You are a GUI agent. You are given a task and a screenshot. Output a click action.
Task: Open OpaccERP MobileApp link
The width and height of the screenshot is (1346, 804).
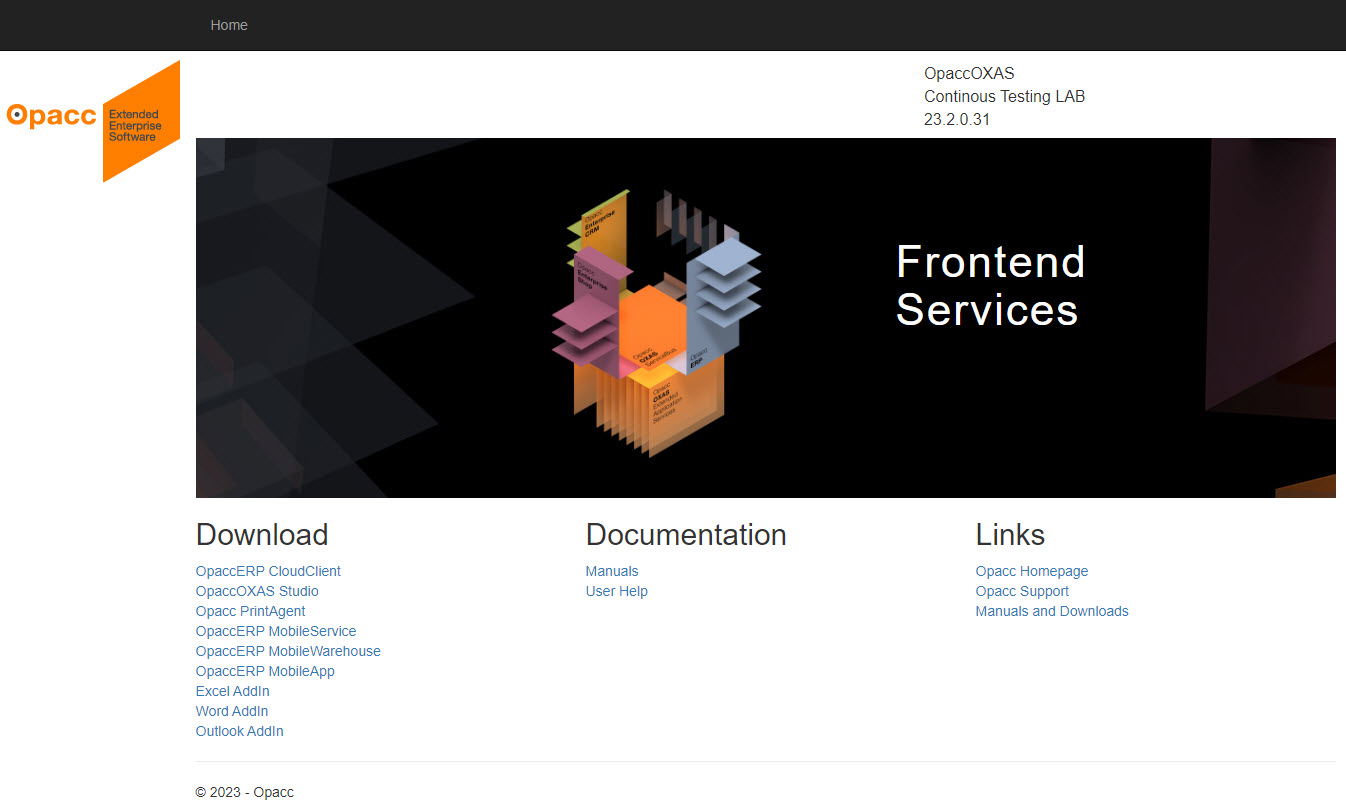[265, 671]
